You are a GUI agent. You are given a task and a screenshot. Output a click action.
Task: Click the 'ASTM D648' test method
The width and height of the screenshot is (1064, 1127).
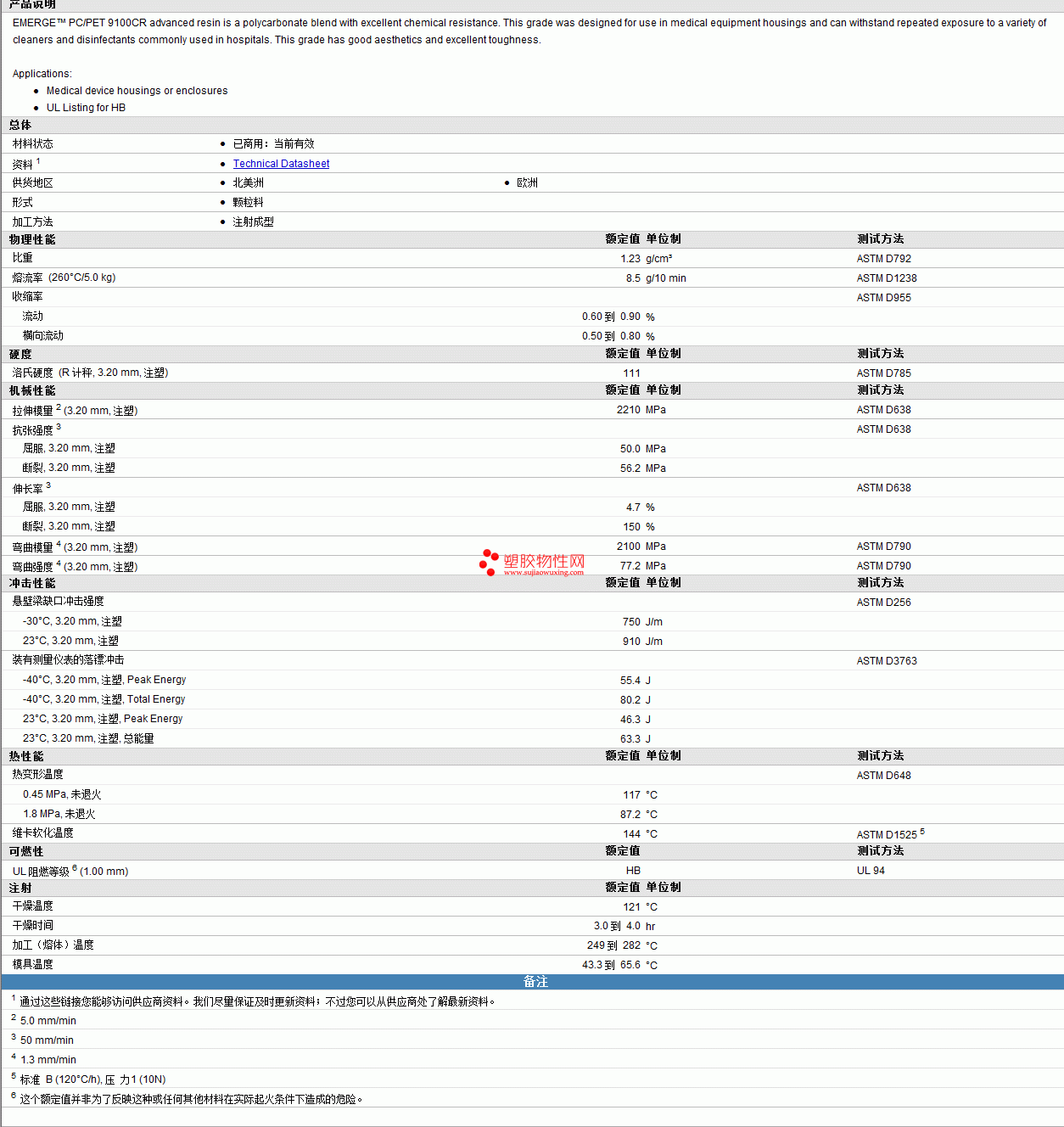884,776
